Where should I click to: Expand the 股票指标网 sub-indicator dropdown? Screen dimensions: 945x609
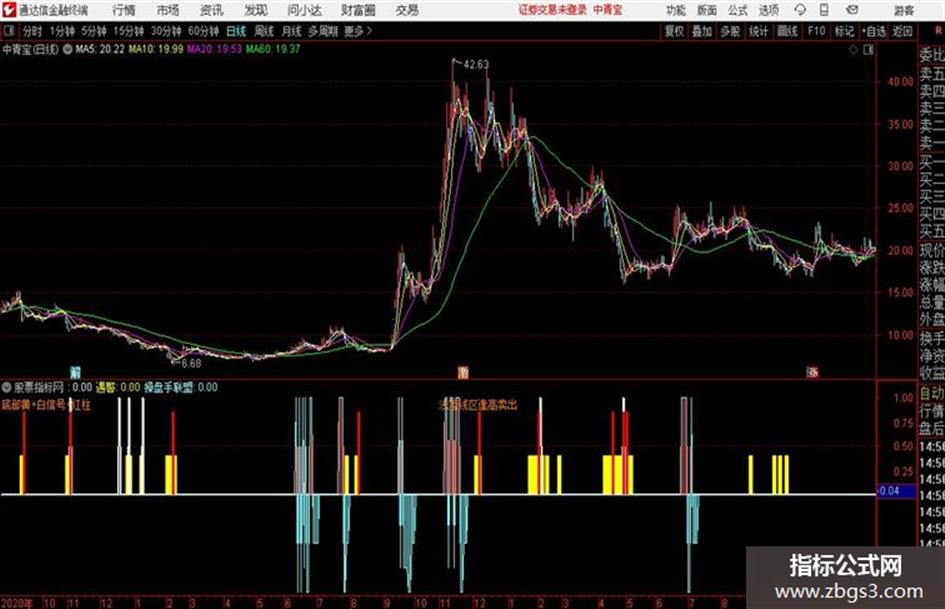tap(7, 387)
